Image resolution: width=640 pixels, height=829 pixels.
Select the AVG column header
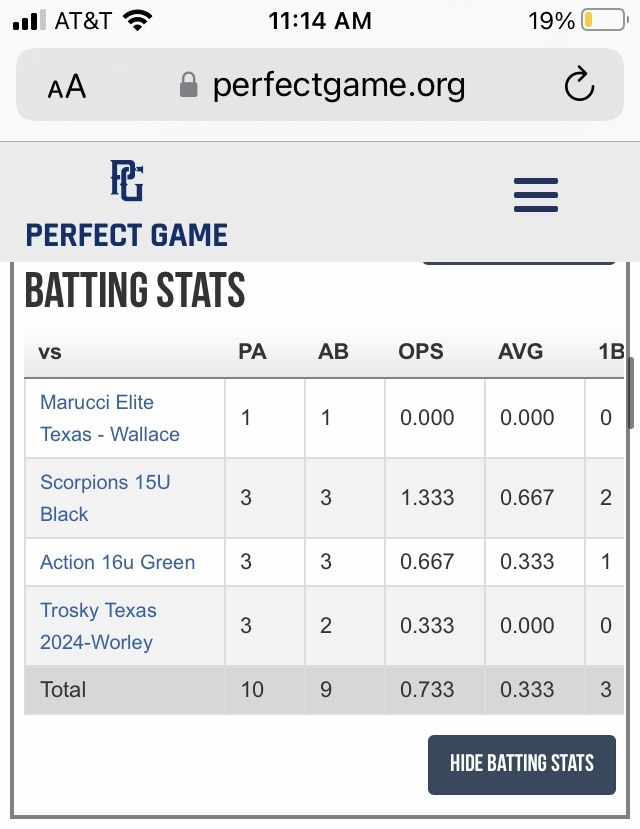click(x=520, y=352)
